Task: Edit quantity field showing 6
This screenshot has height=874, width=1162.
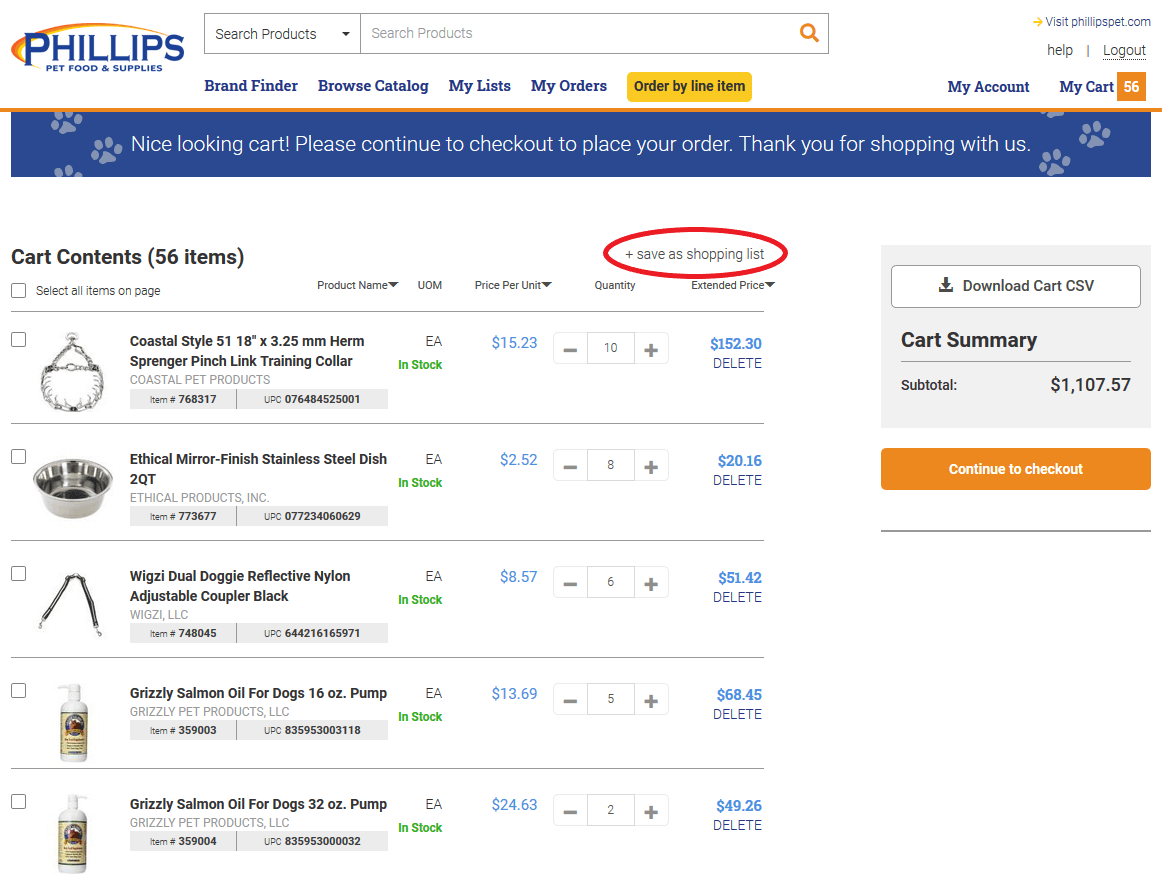Action: [611, 583]
